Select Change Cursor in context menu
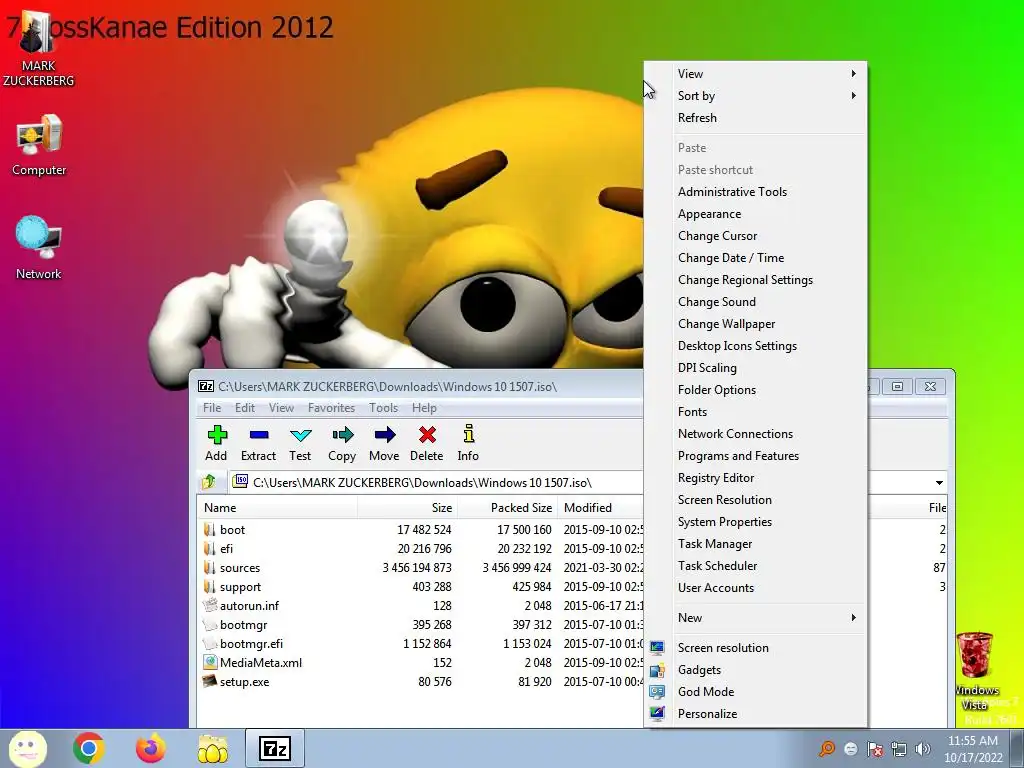This screenshot has width=1024, height=768. point(756,236)
